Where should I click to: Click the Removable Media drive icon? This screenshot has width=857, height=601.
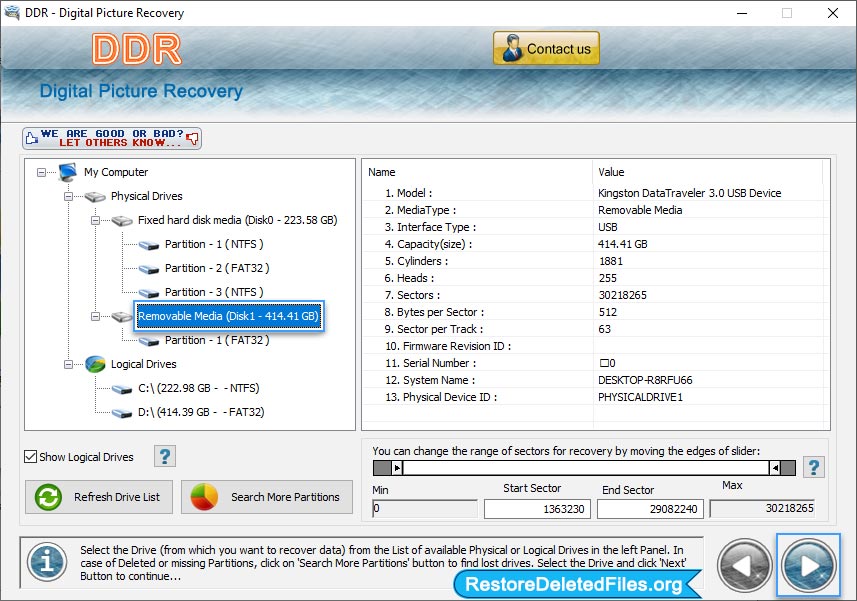(x=122, y=317)
